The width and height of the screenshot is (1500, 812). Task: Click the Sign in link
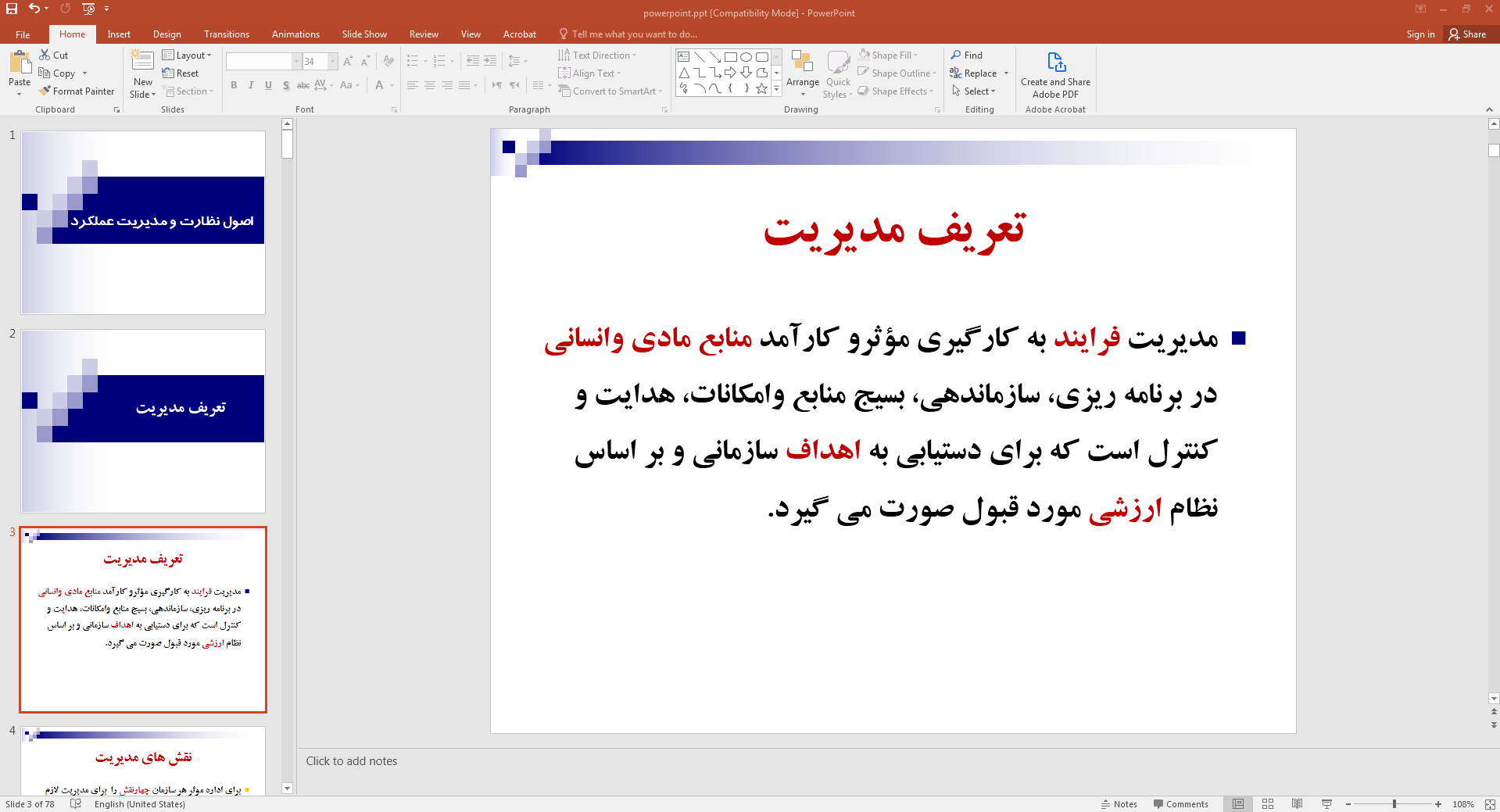(1420, 34)
